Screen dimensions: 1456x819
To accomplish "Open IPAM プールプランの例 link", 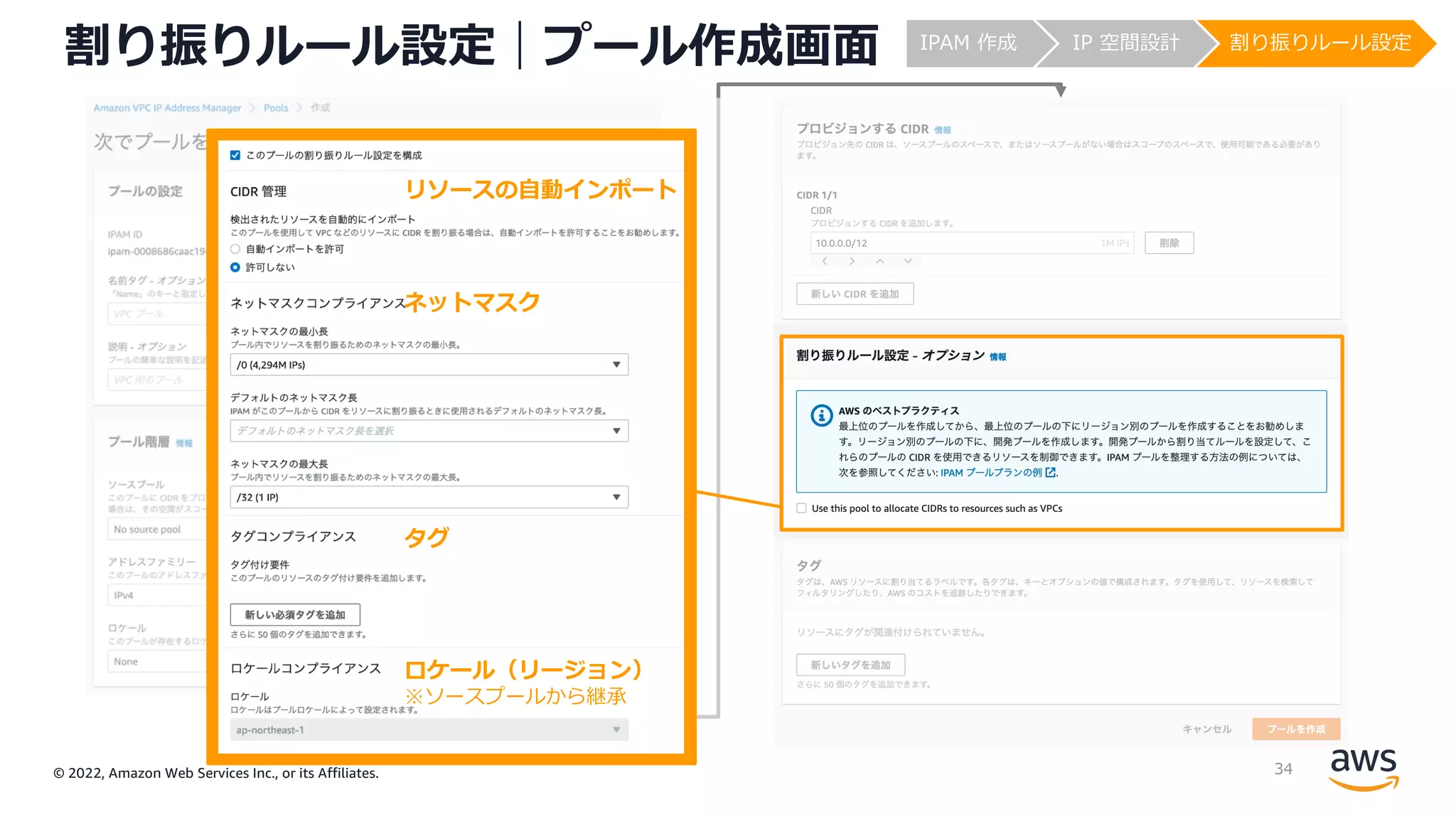I will click(x=991, y=473).
